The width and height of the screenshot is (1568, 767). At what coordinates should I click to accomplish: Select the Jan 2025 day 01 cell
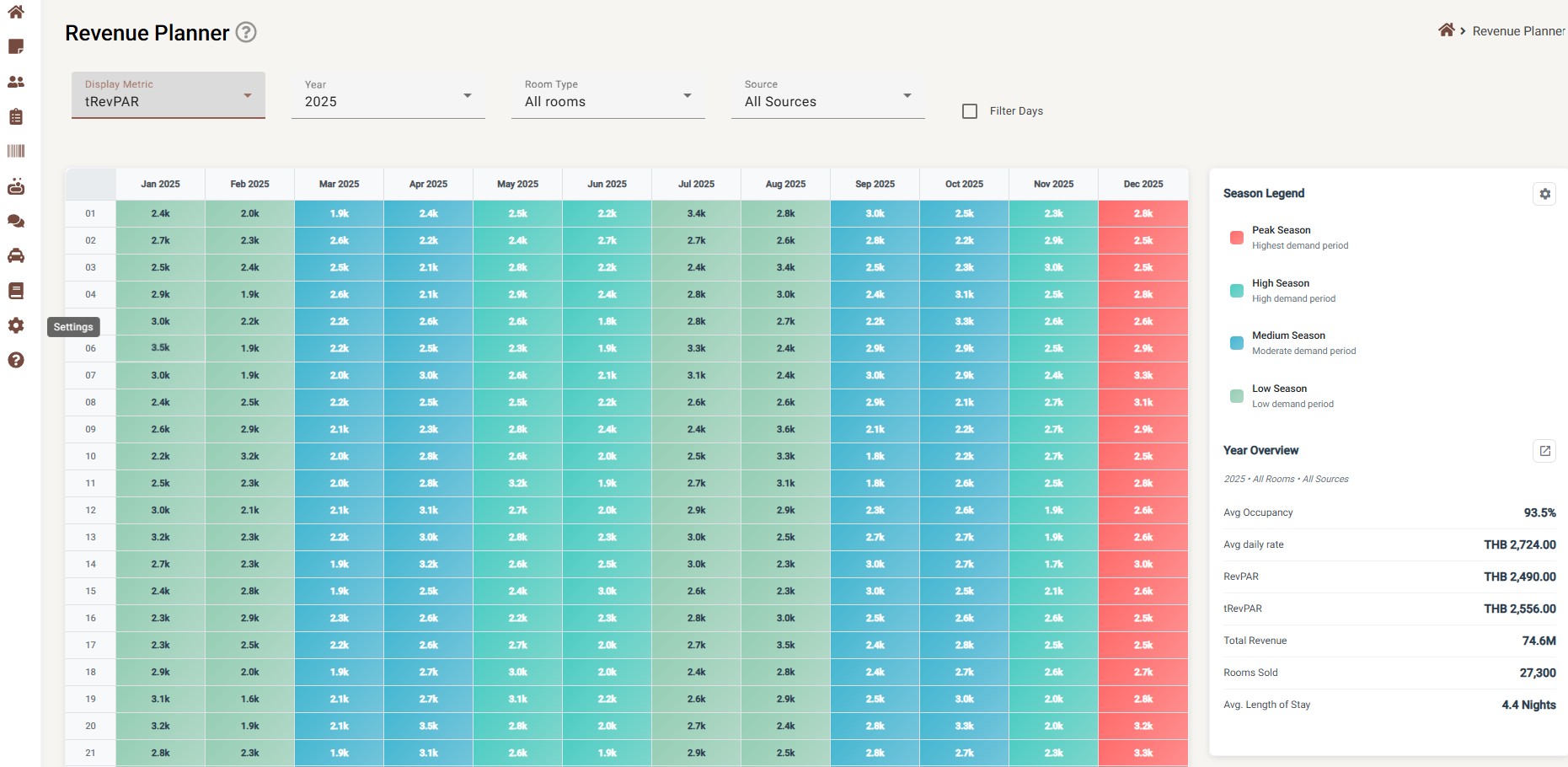click(160, 214)
